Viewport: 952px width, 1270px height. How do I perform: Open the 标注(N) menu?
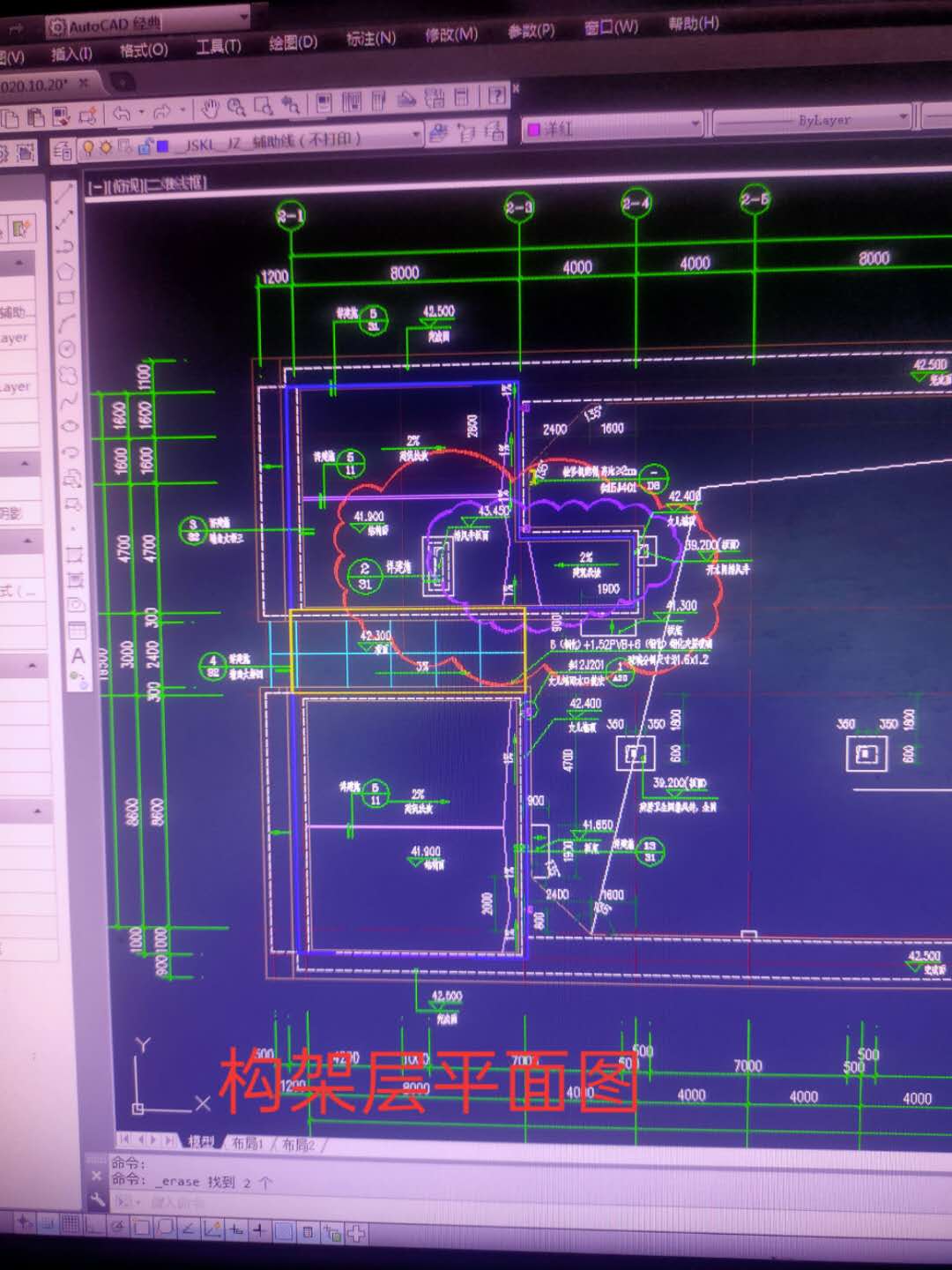click(370, 38)
